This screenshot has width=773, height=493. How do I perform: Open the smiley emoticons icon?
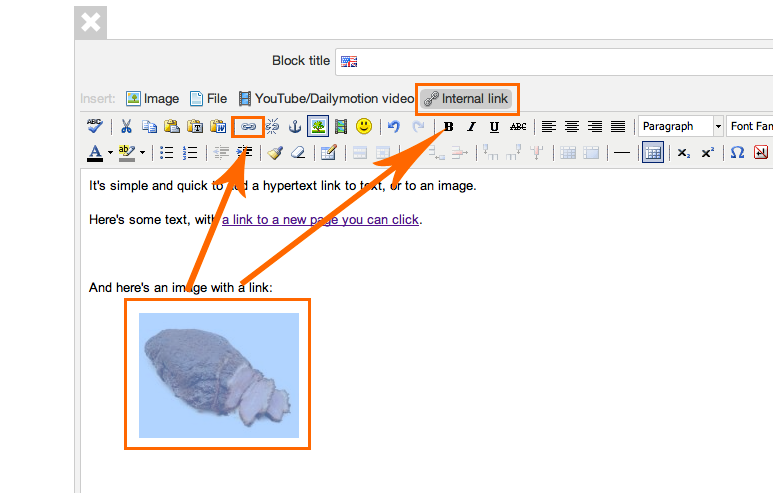364,126
